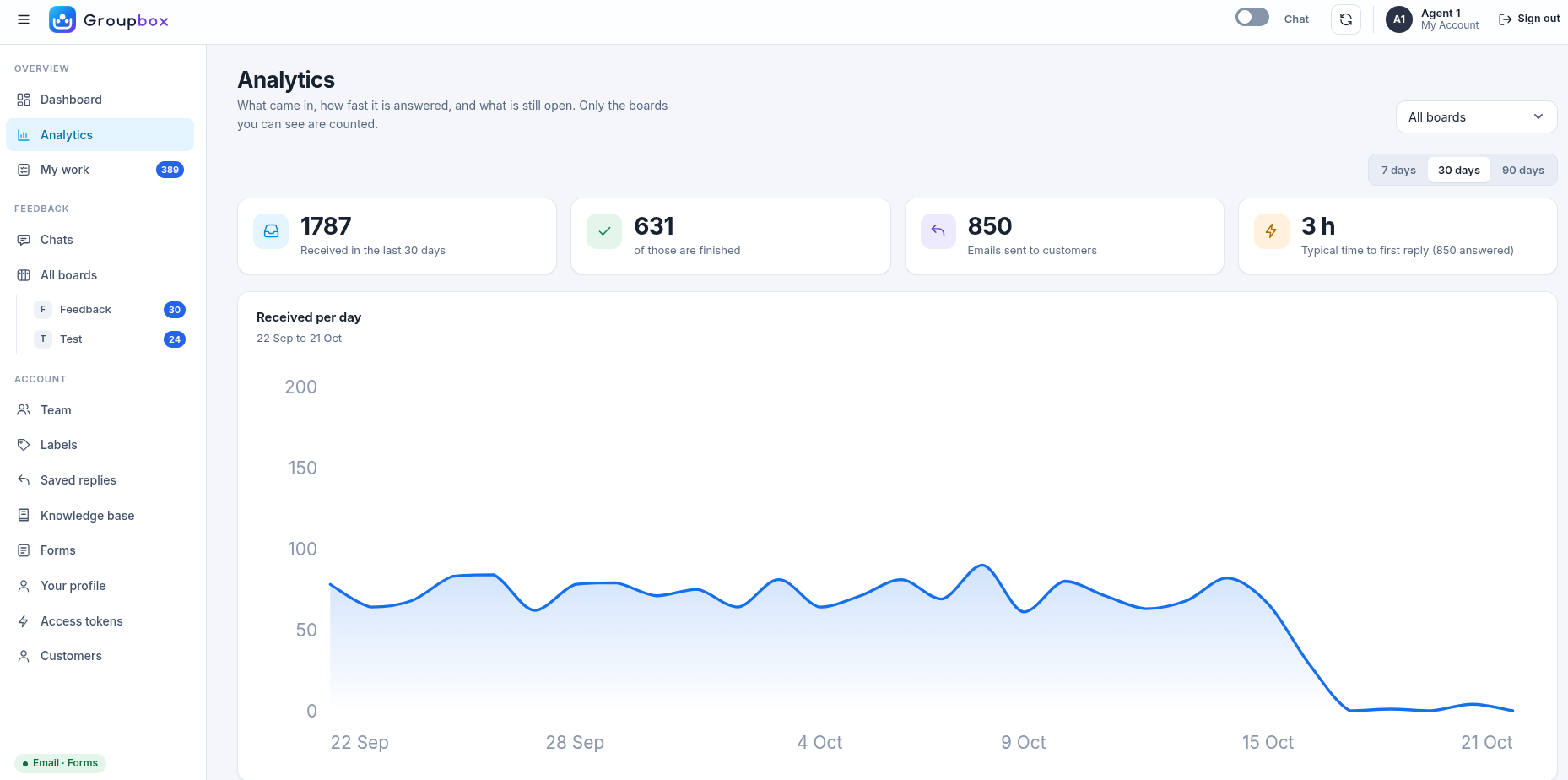Click the Forms document icon
The height and width of the screenshot is (780, 1568).
(24, 550)
